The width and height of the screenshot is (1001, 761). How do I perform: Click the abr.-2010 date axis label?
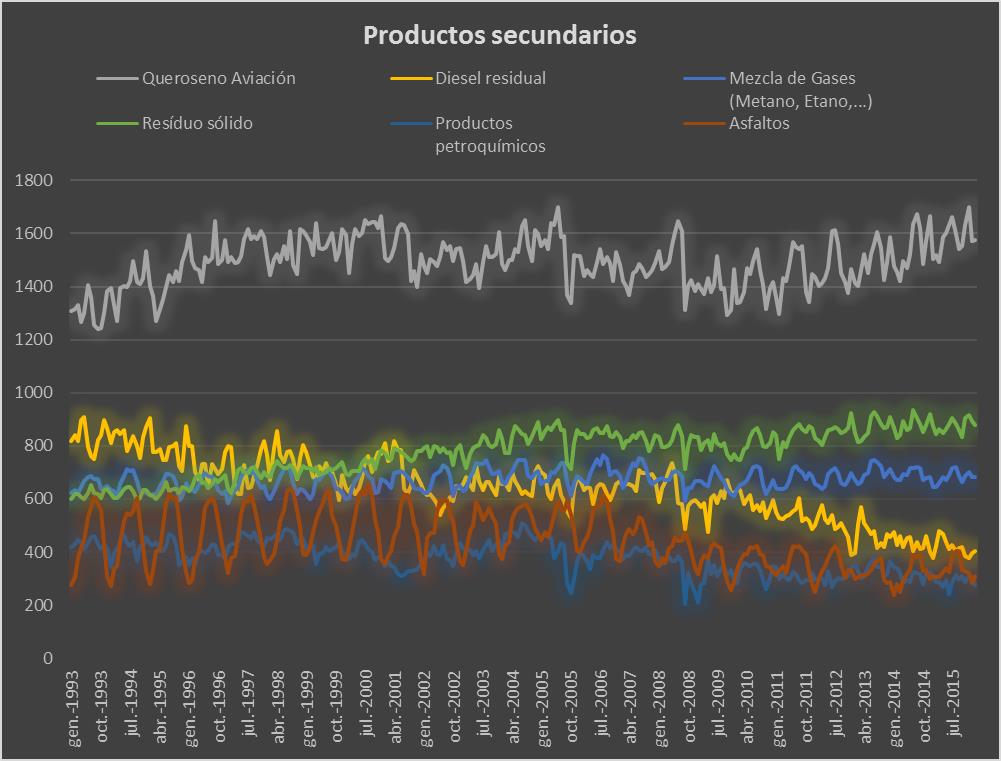tap(746, 708)
